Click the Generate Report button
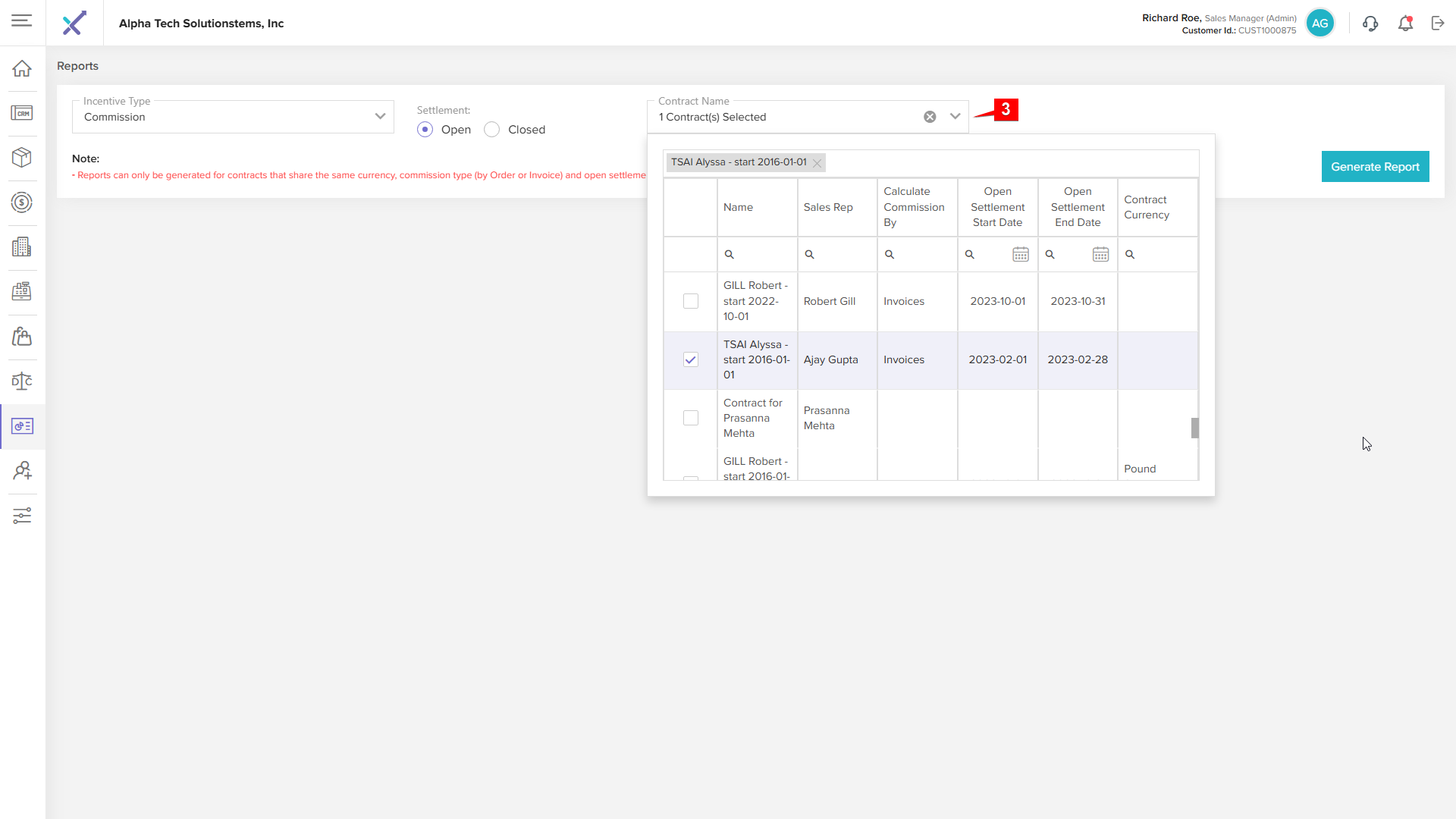 point(1375,167)
